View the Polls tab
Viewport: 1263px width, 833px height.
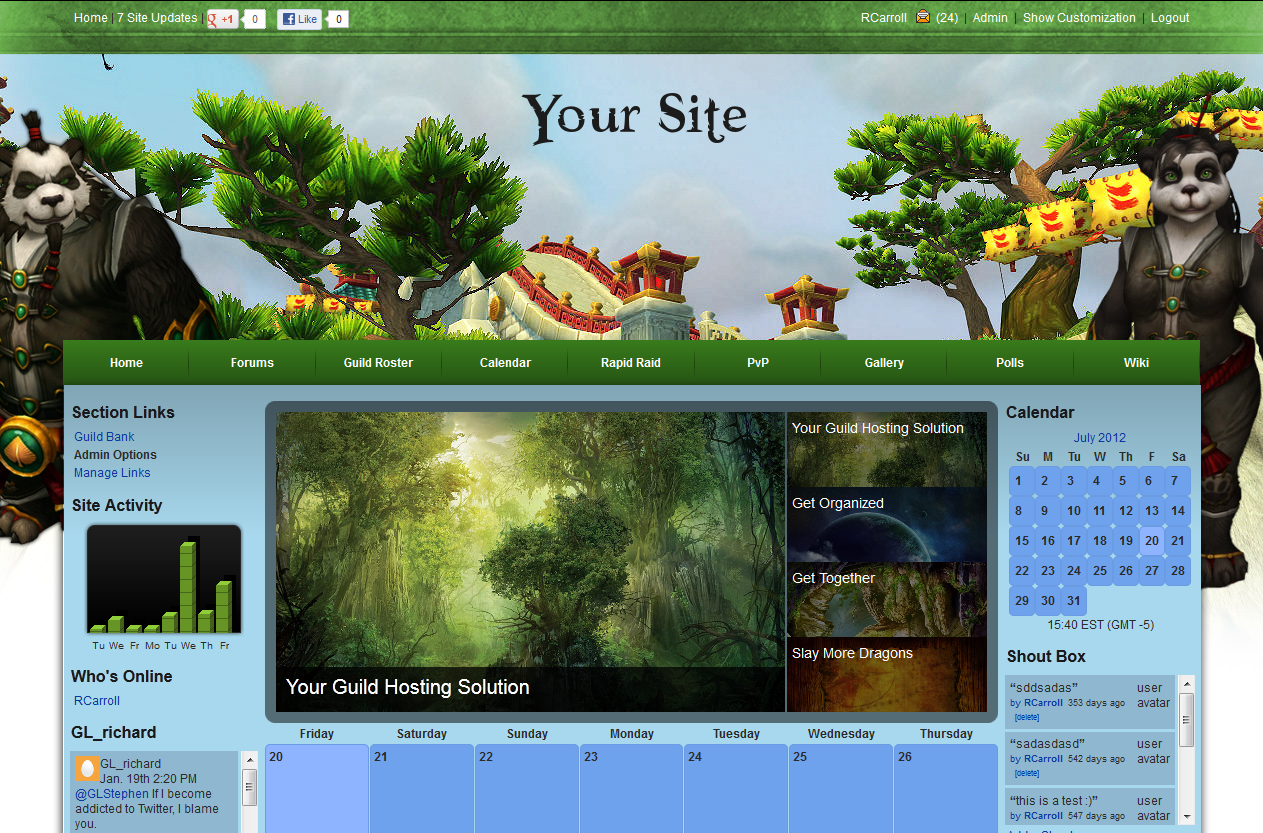coord(1010,363)
